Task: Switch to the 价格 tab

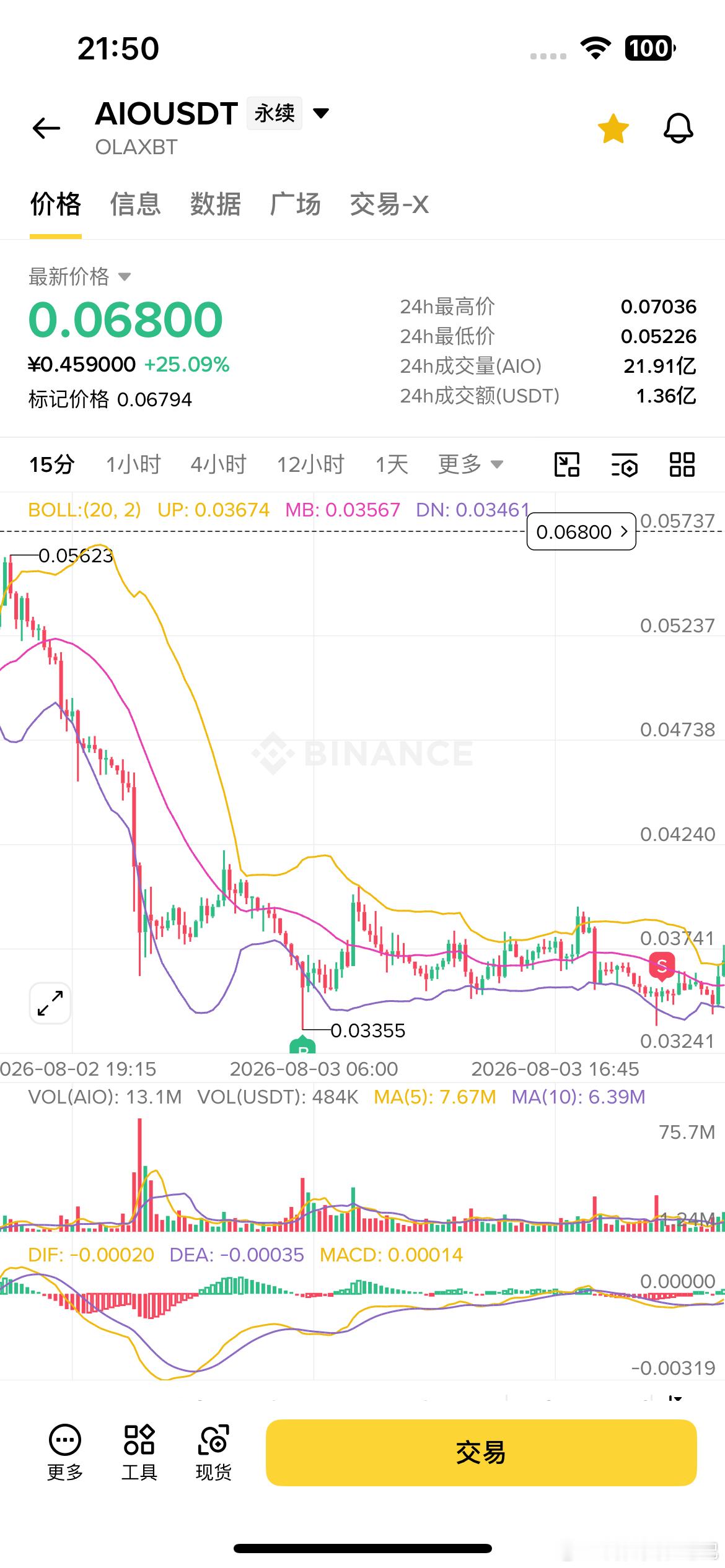Action: point(56,204)
